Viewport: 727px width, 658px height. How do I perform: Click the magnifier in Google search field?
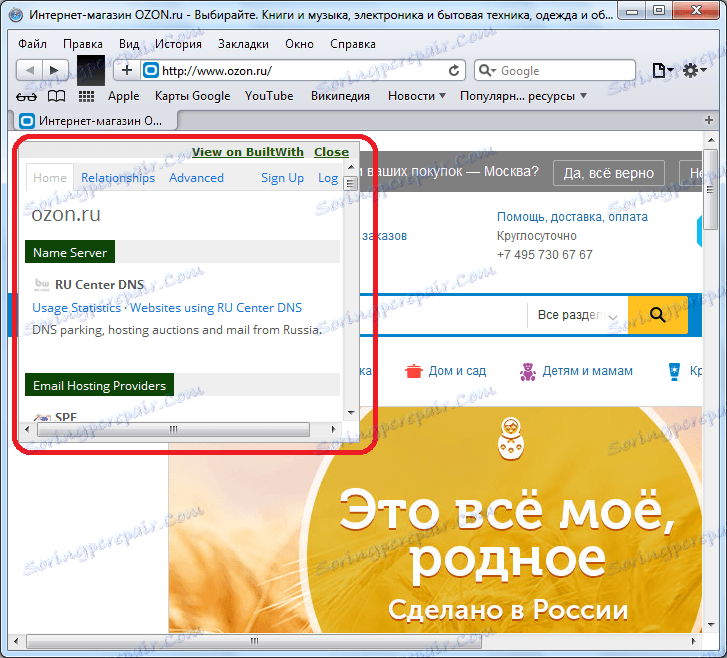[x=487, y=70]
